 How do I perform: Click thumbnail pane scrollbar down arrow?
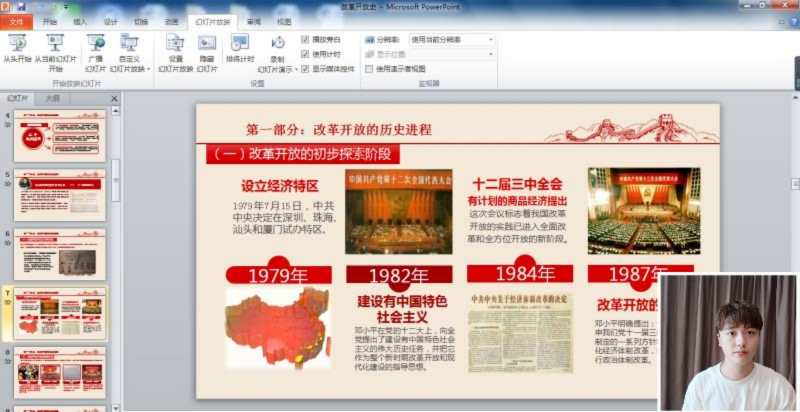tap(116, 407)
